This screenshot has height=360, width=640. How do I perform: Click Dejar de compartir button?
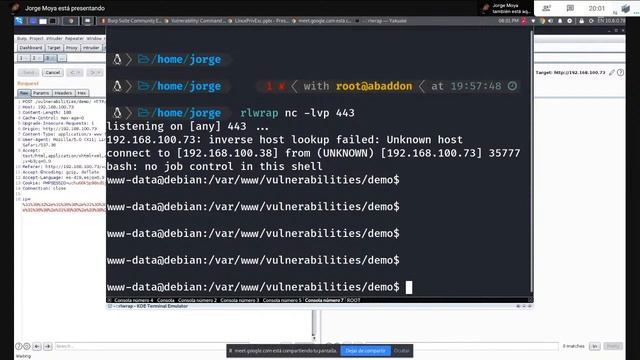(x=365, y=351)
